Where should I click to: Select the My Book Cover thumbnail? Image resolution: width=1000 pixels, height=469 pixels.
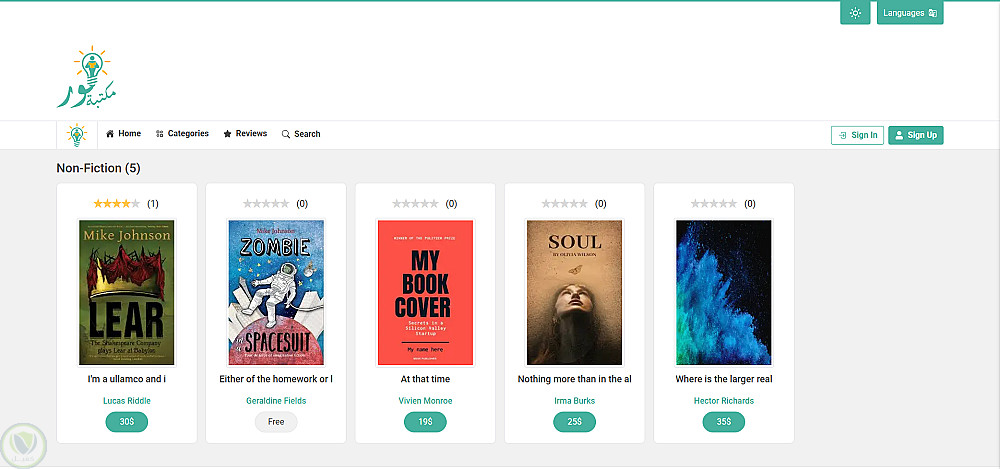[x=425, y=292]
